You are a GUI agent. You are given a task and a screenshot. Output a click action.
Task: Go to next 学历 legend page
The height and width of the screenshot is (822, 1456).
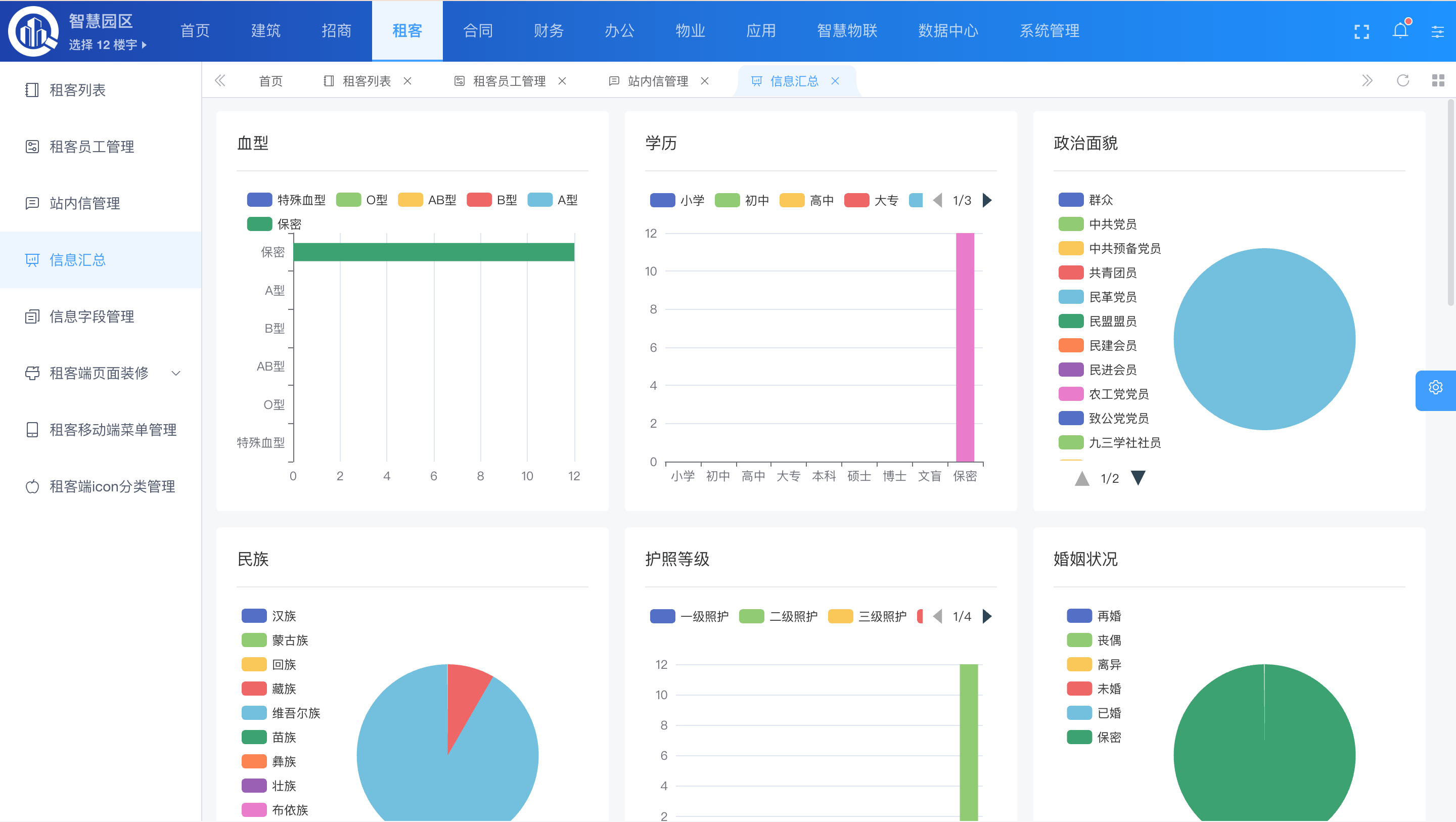987,200
